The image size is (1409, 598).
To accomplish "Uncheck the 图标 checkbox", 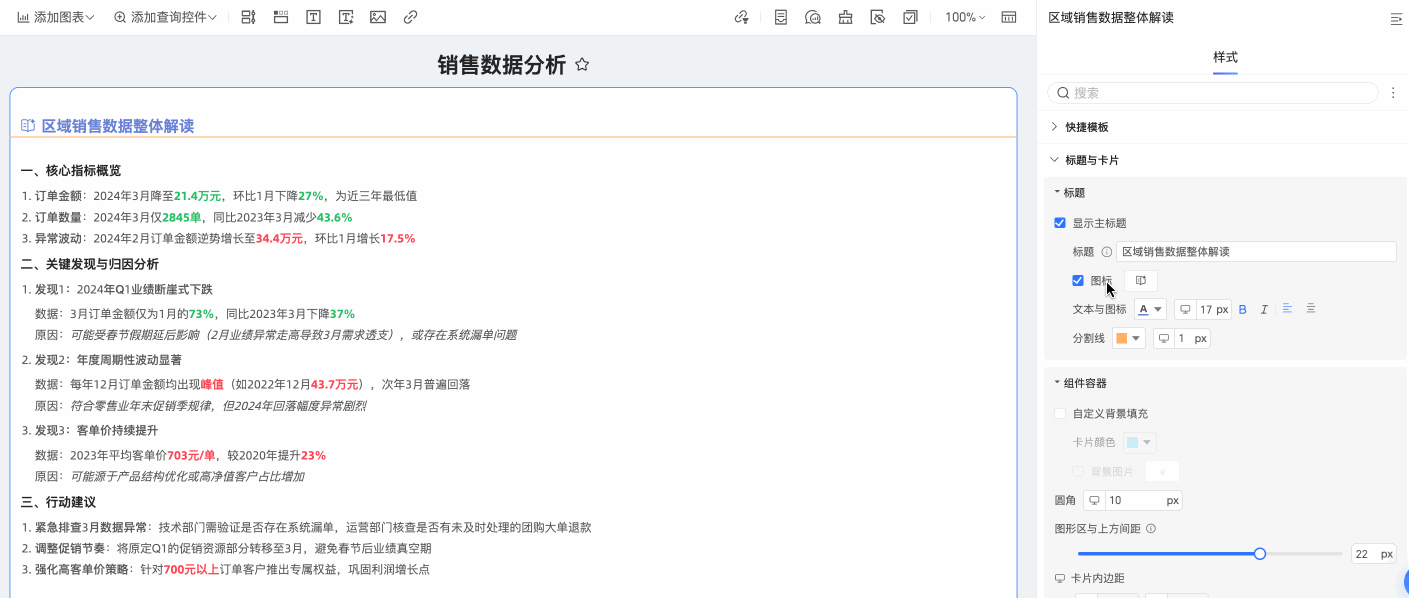I will coord(1078,281).
